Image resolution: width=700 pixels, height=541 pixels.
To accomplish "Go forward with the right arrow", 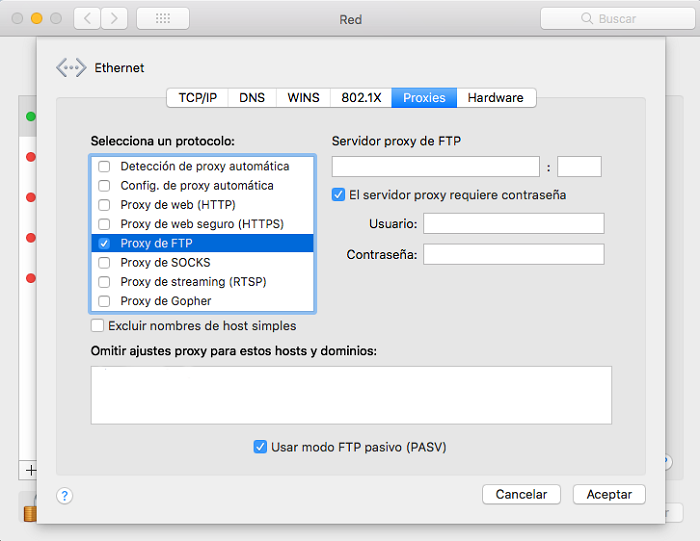I will click(x=114, y=19).
